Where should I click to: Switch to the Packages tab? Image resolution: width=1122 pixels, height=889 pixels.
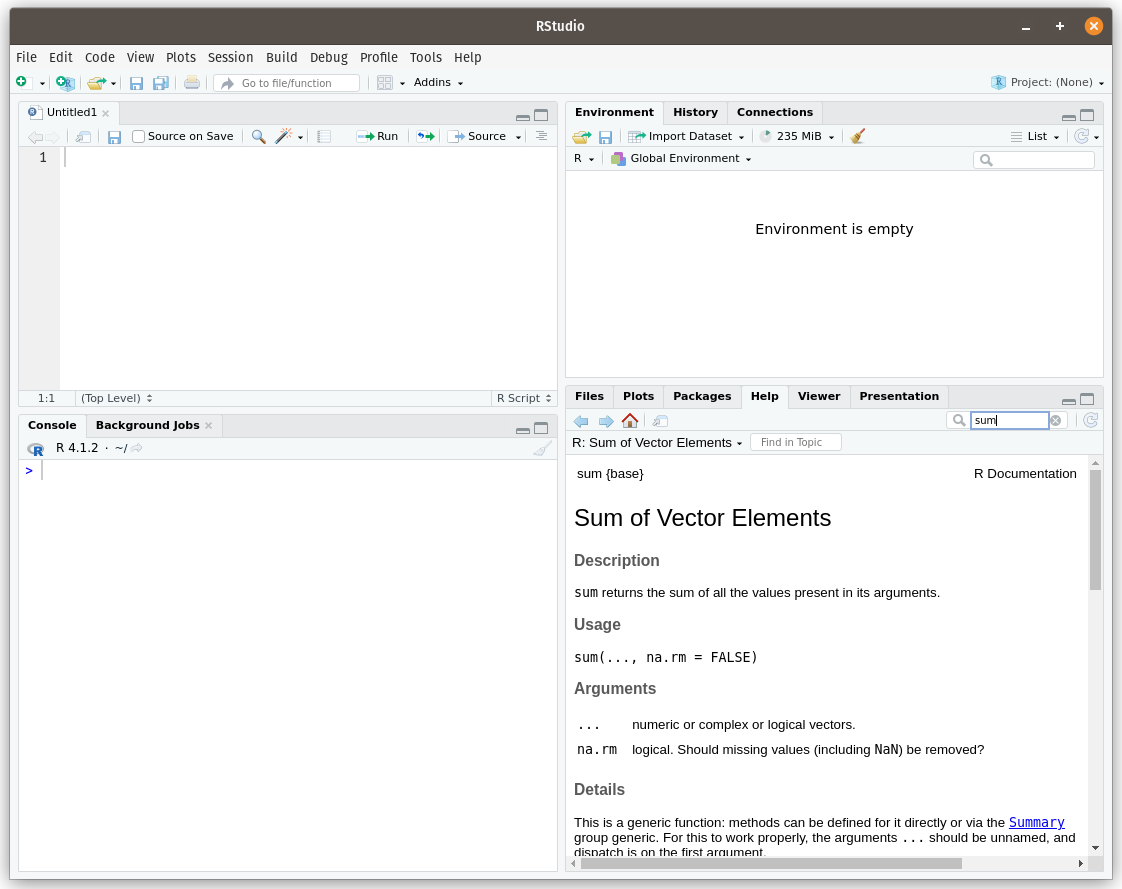(702, 397)
